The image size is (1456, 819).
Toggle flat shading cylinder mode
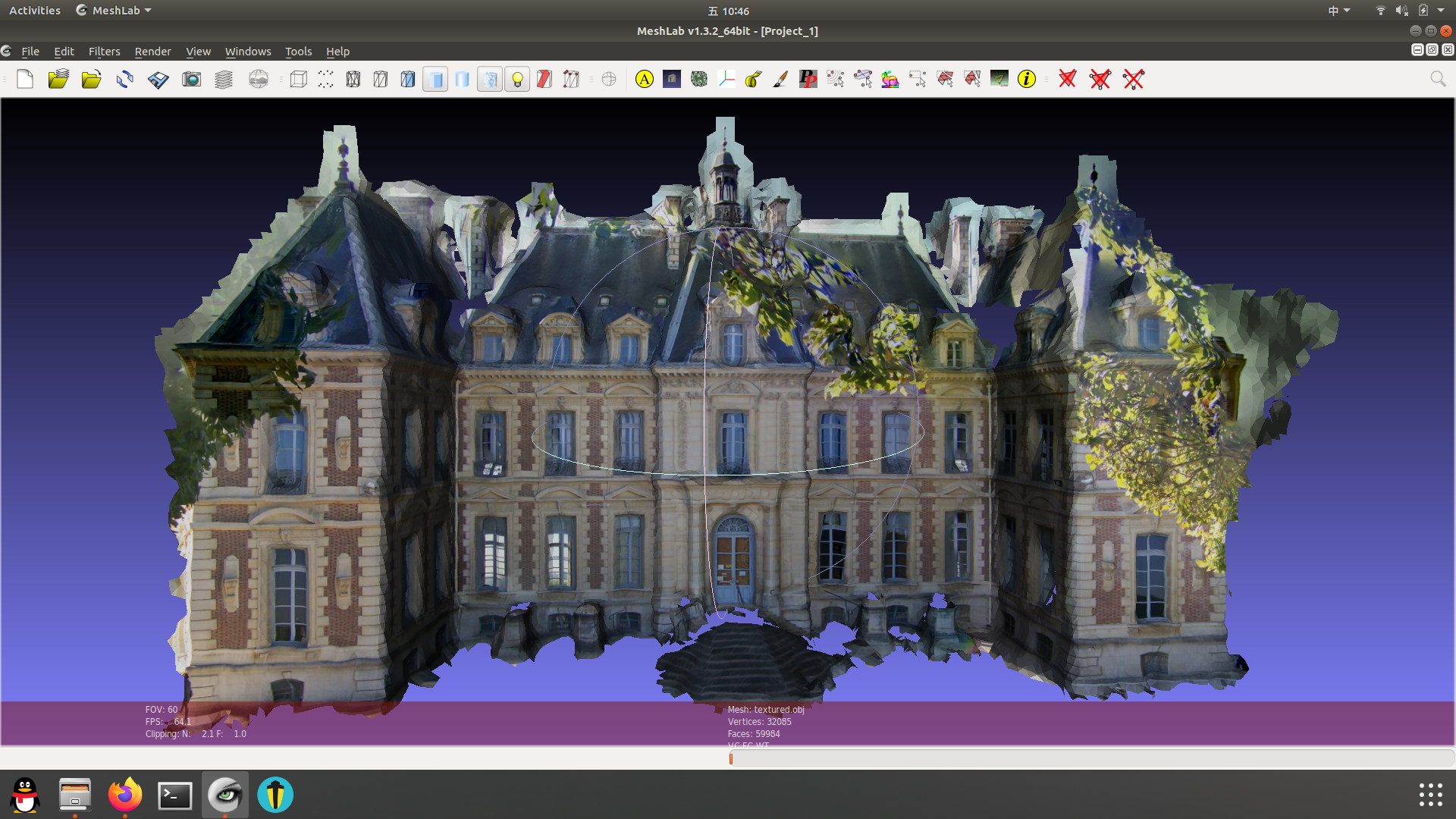[x=435, y=79]
